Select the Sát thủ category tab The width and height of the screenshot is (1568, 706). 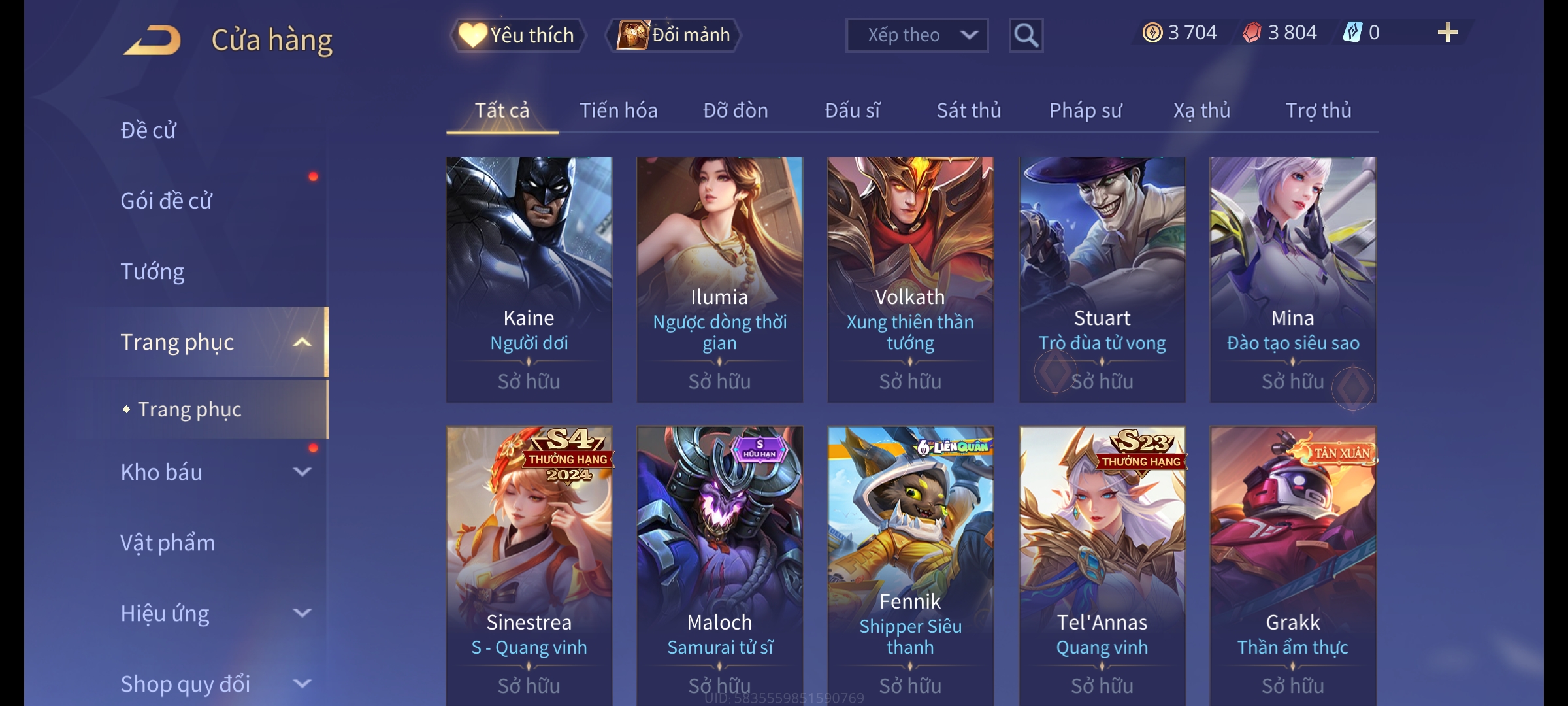(x=968, y=110)
